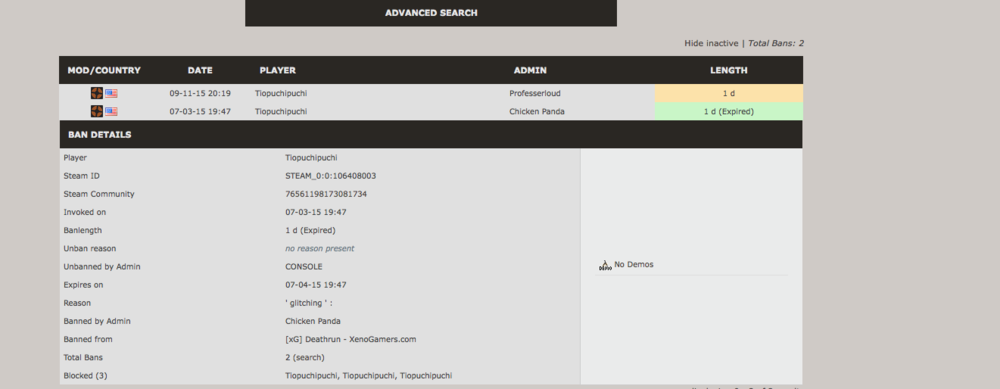Click the PLAYER column header
Viewport: 1000px width, 389px height.
click(x=277, y=70)
